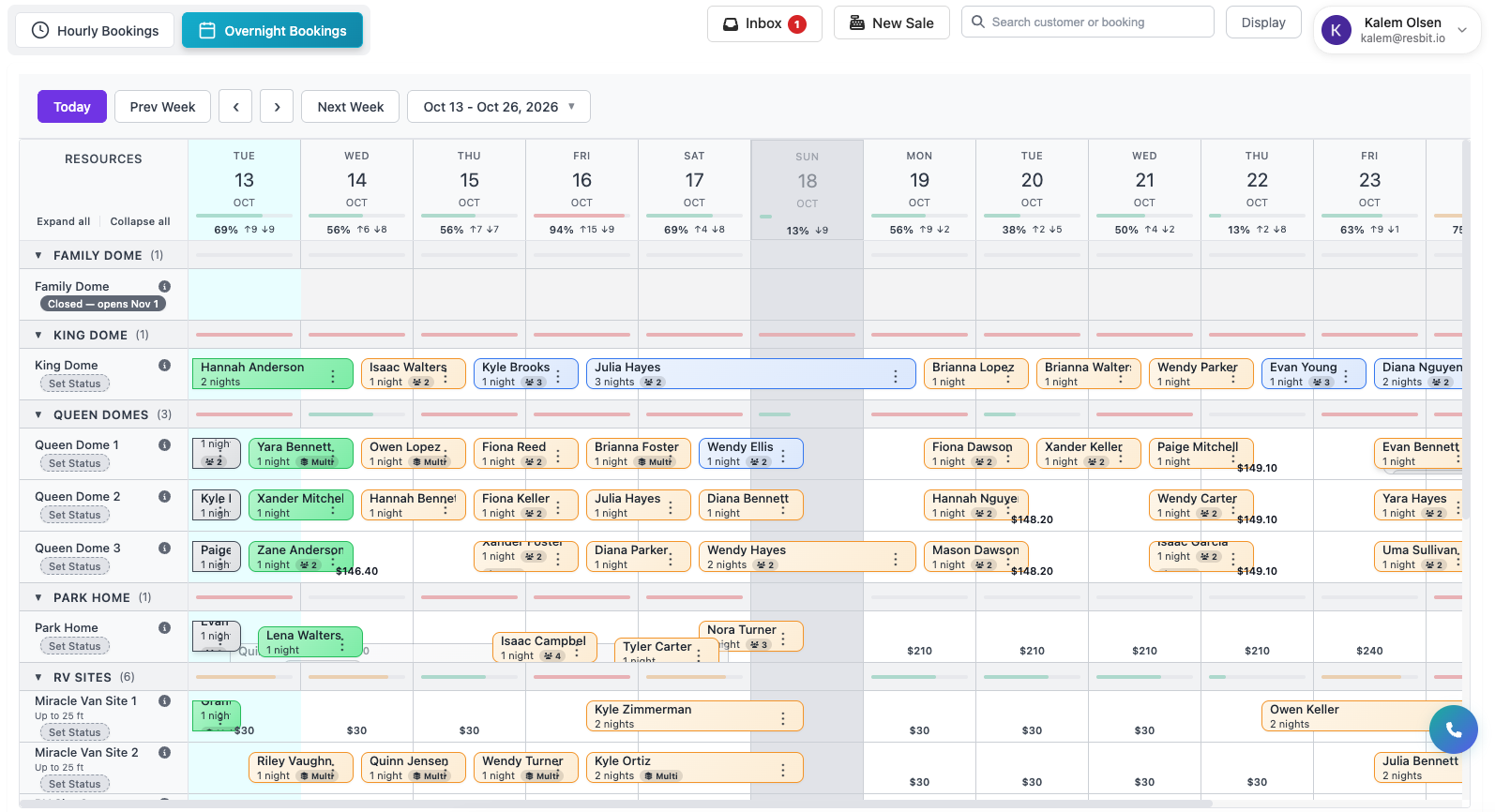Open kebab menu on Kyle Zimmerman booking
Viewport: 1495px width, 812px height.
[x=783, y=718]
